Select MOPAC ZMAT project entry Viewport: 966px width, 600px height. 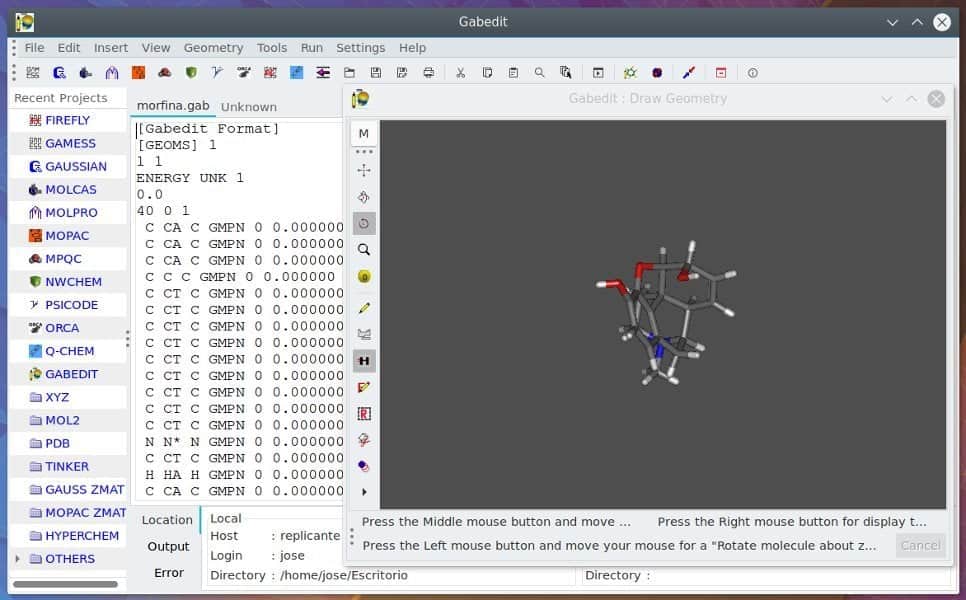click(x=68, y=513)
